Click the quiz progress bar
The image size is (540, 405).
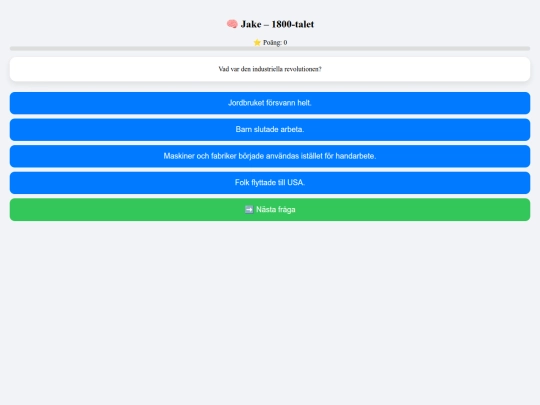[270, 49]
